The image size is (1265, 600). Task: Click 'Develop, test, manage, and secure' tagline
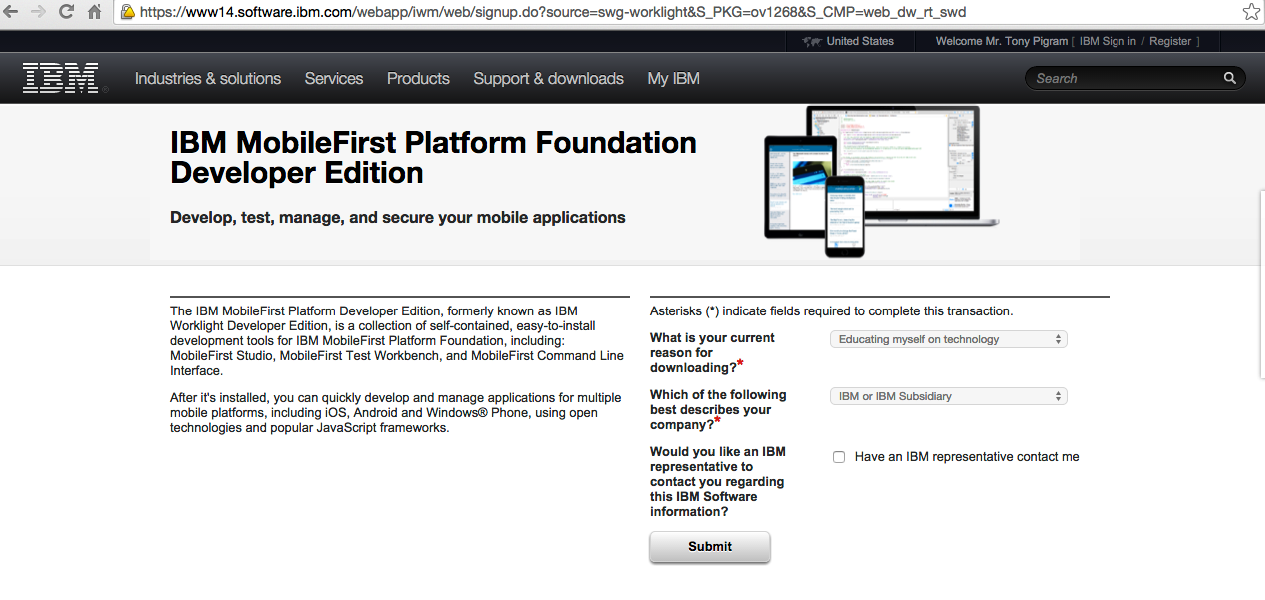[x=398, y=217]
